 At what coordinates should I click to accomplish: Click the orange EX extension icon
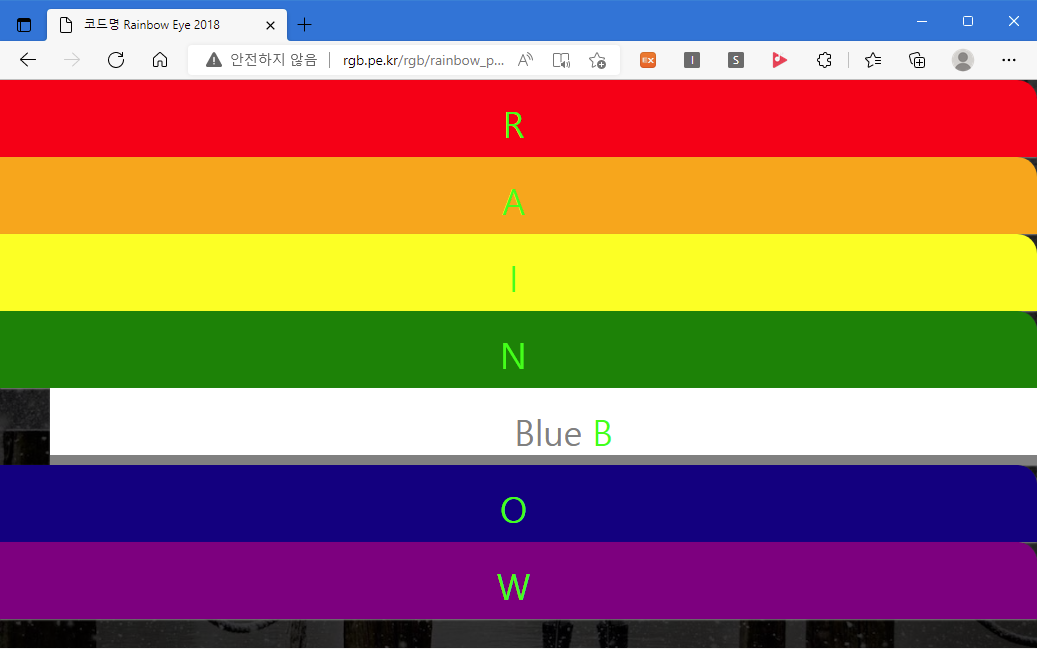tap(648, 60)
